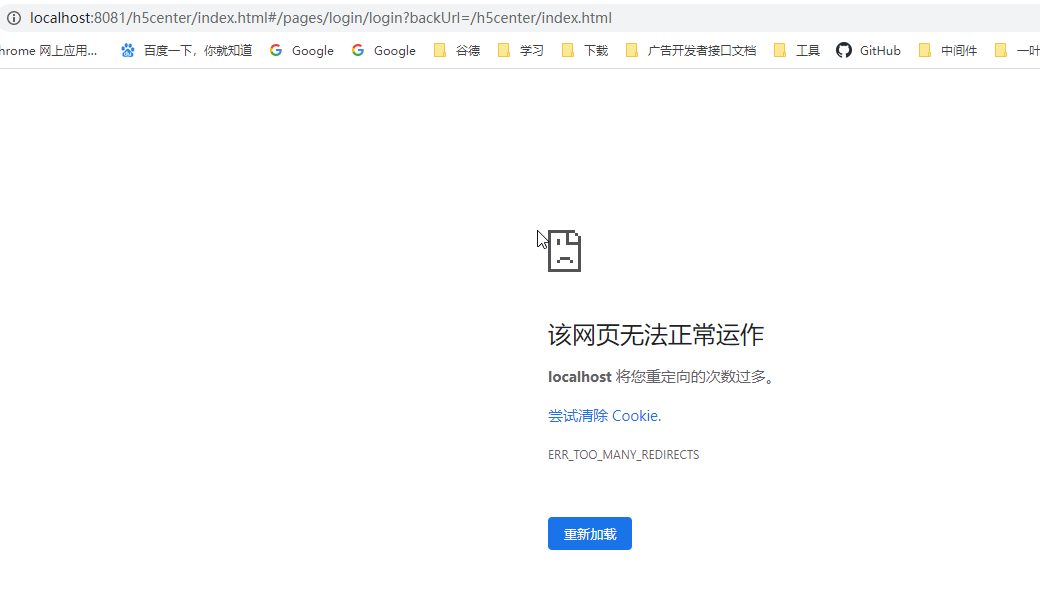Click the 尝试清除 Cookie link
Viewport: 1040px width, 607px height.
coord(604,416)
